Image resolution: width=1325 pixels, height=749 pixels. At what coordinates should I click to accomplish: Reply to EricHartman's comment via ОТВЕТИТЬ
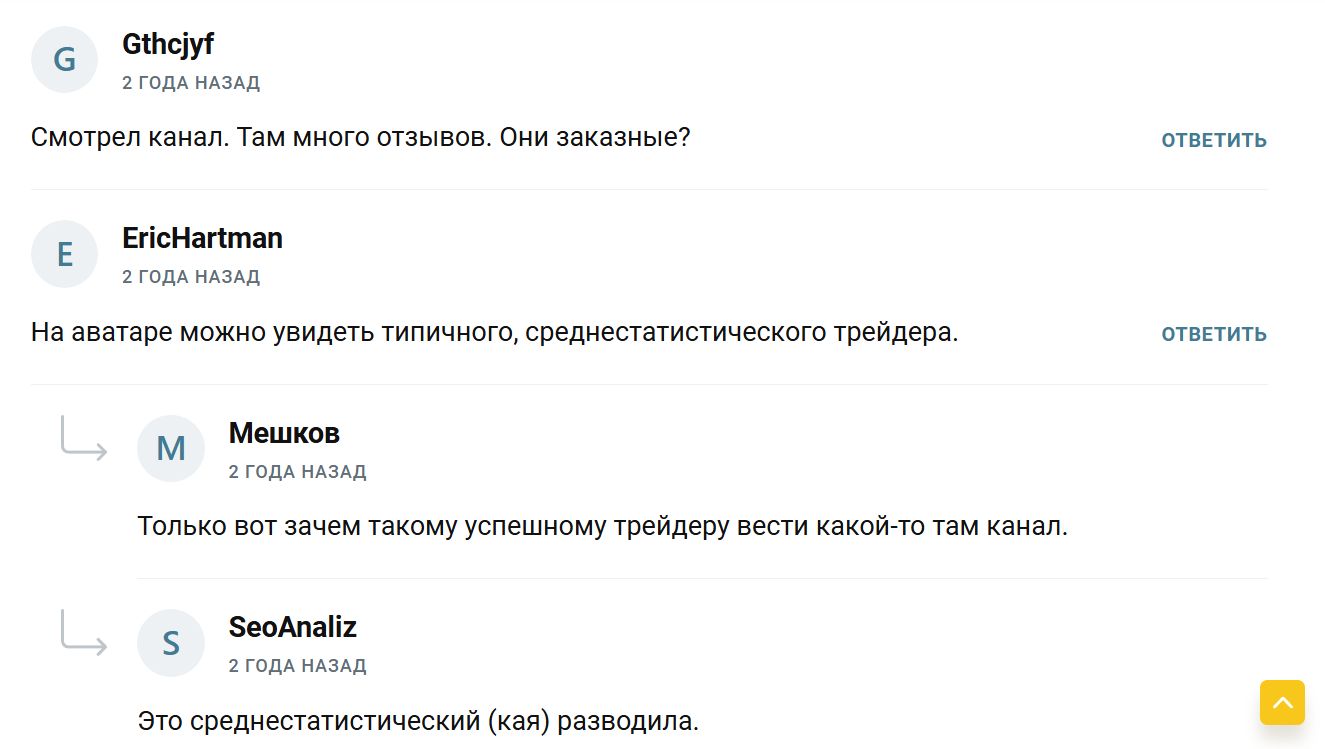1213,334
